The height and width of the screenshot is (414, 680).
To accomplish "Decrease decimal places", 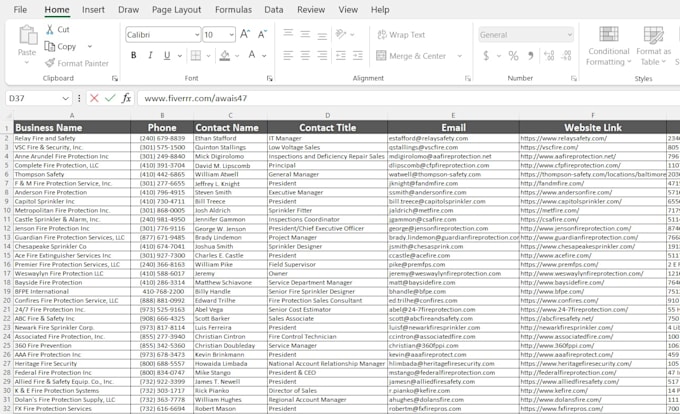I will (x=566, y=56).
